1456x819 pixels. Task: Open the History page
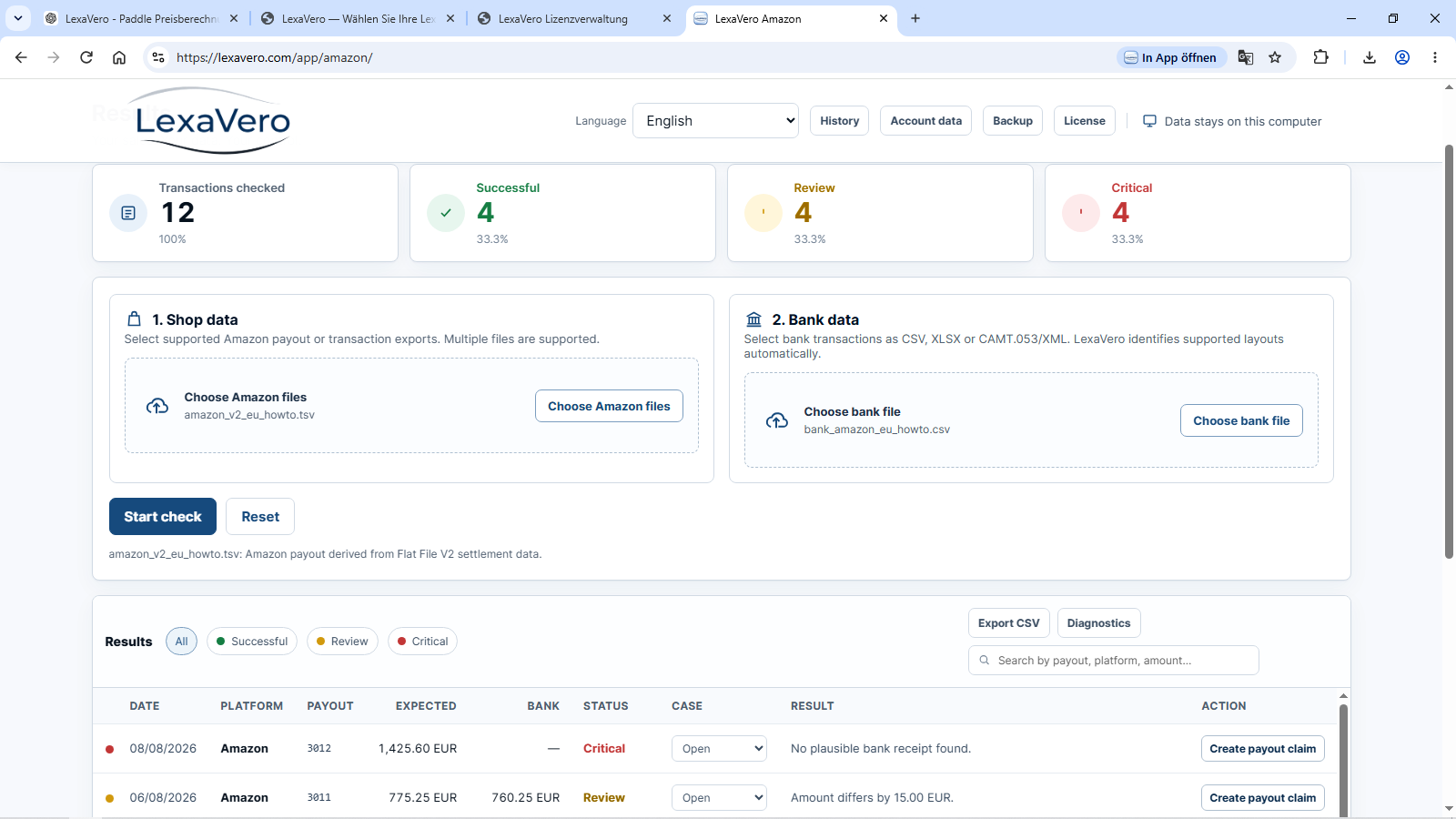click(x=839, y=121)
